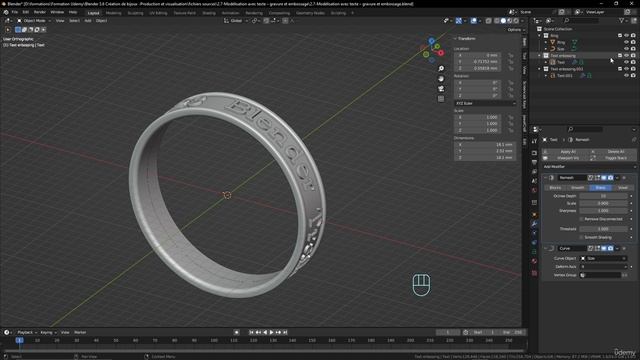Click the zoom magnifier icon in the viewport
This screenshot has height=360, width=640.
pos(441,69)
